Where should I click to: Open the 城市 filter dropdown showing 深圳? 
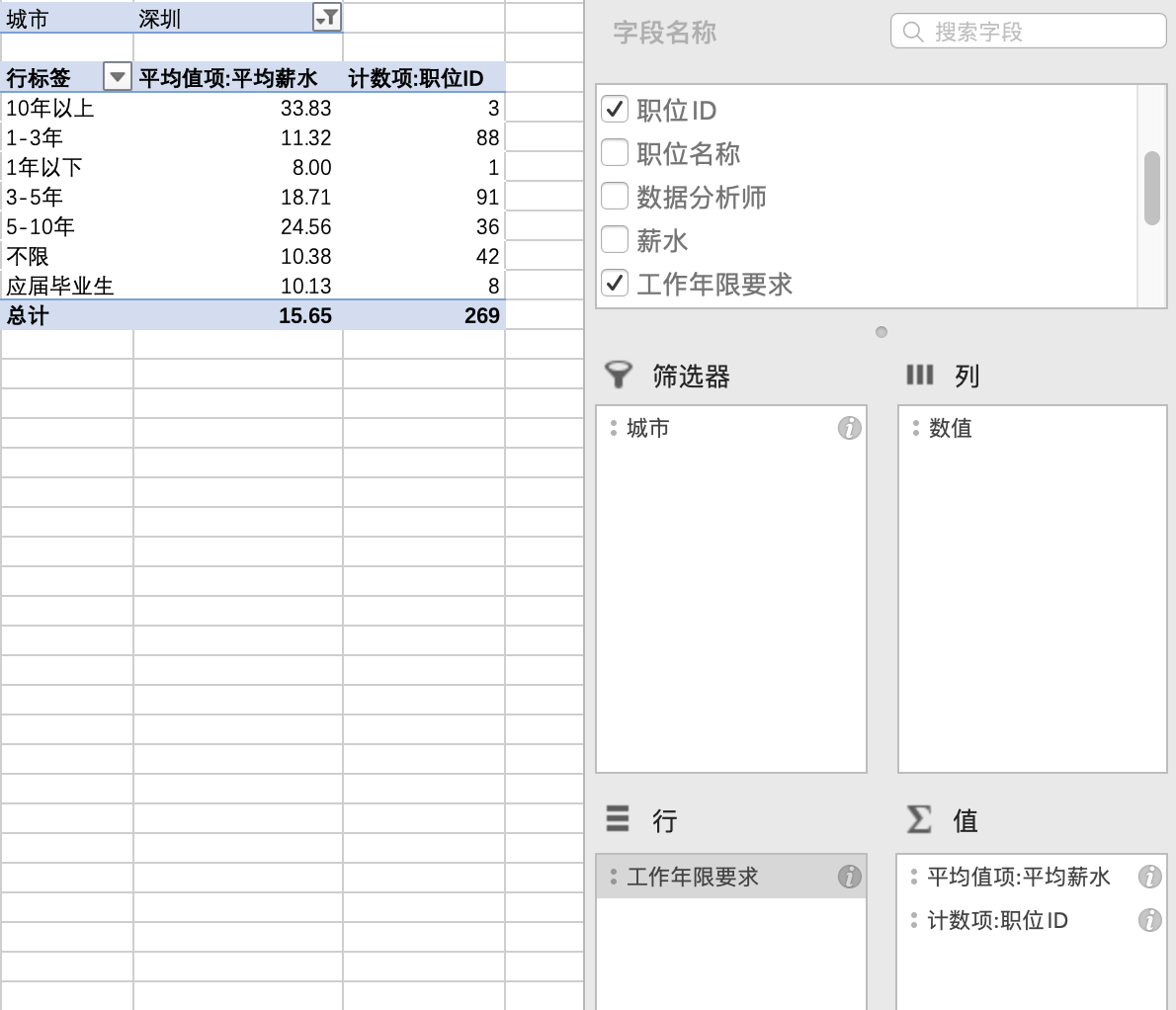point(326,18)
